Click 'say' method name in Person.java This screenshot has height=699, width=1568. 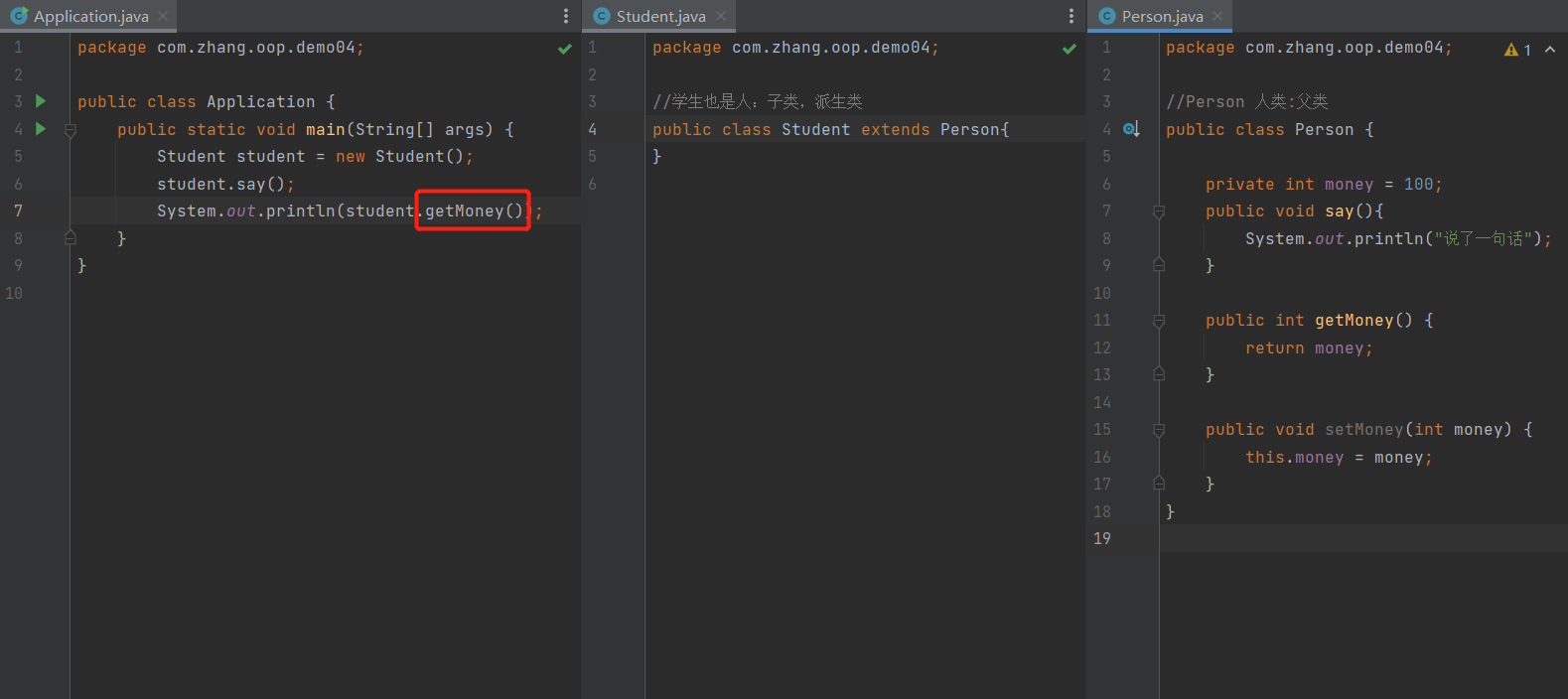point(1340,210)
